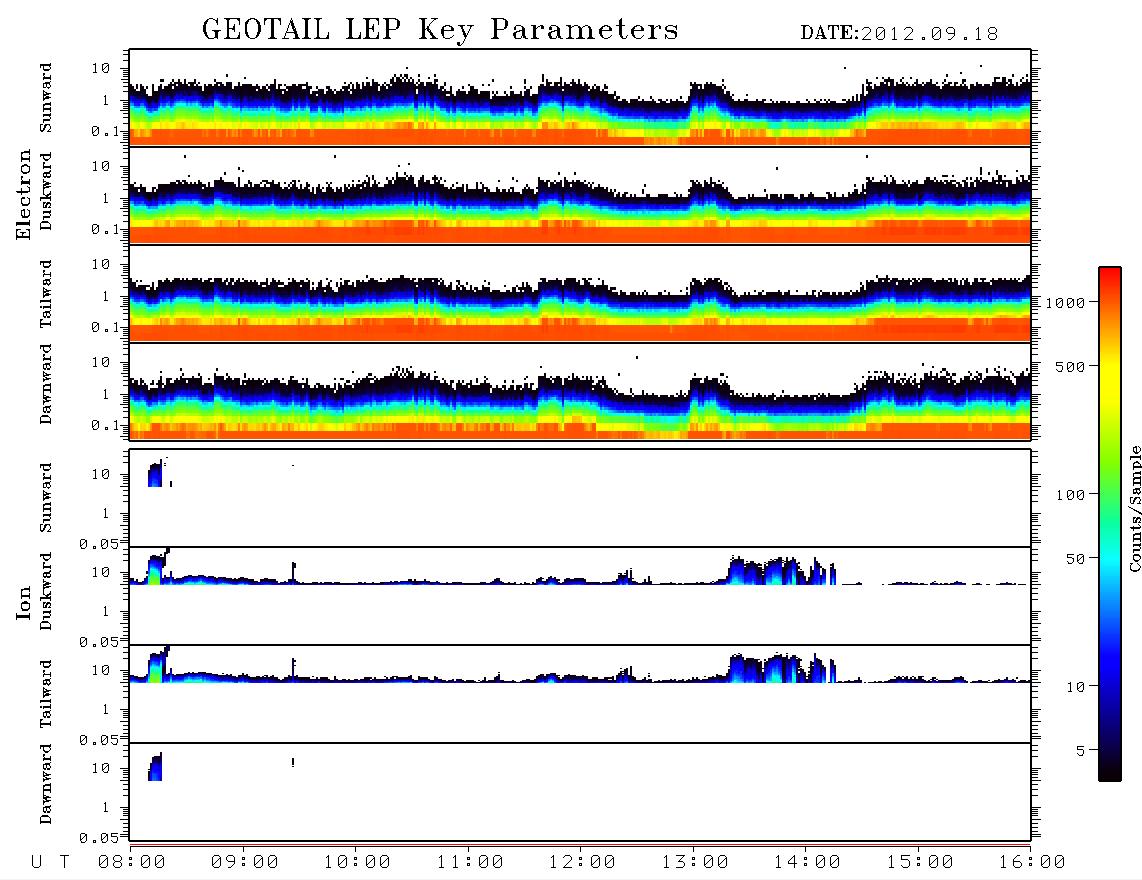Image resolution: width=1142 pixels, height=880 pixels.
Task: Click the "10:00" time tick label
Action: pyautogui.click(x=357, y=863)
